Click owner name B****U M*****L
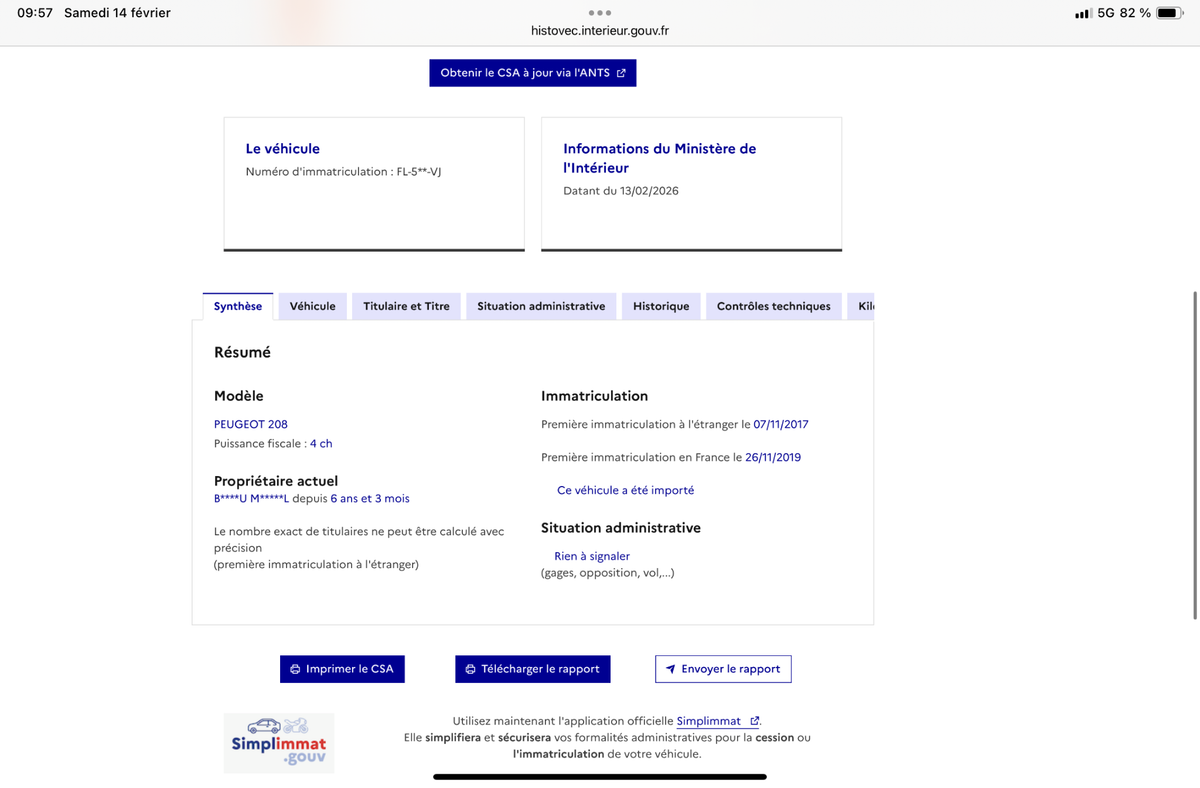This screenshot has height=788, width=1200. [251, 498]
